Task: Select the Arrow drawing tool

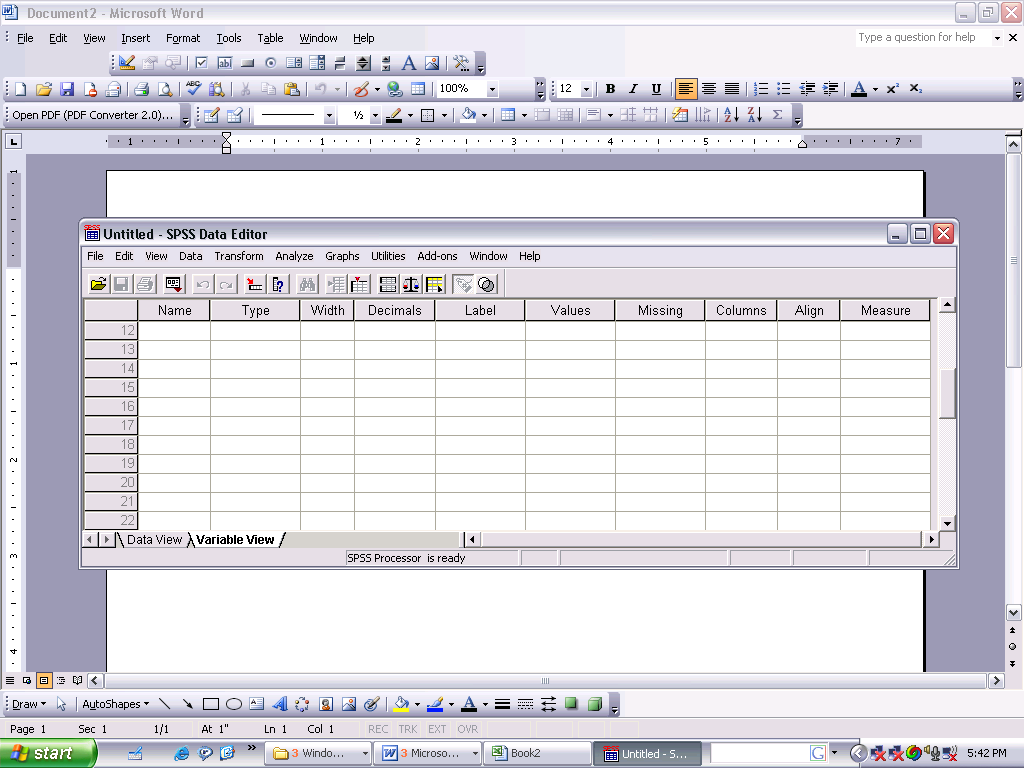Action: tap(187, 704)
